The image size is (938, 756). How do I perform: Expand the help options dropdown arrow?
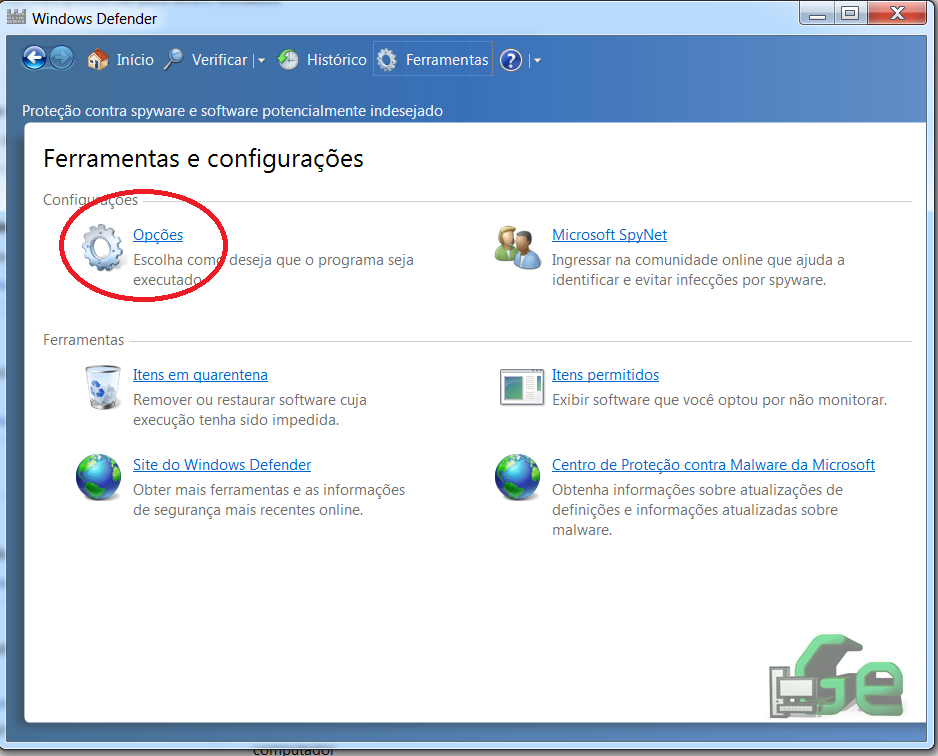pos(537,60)
